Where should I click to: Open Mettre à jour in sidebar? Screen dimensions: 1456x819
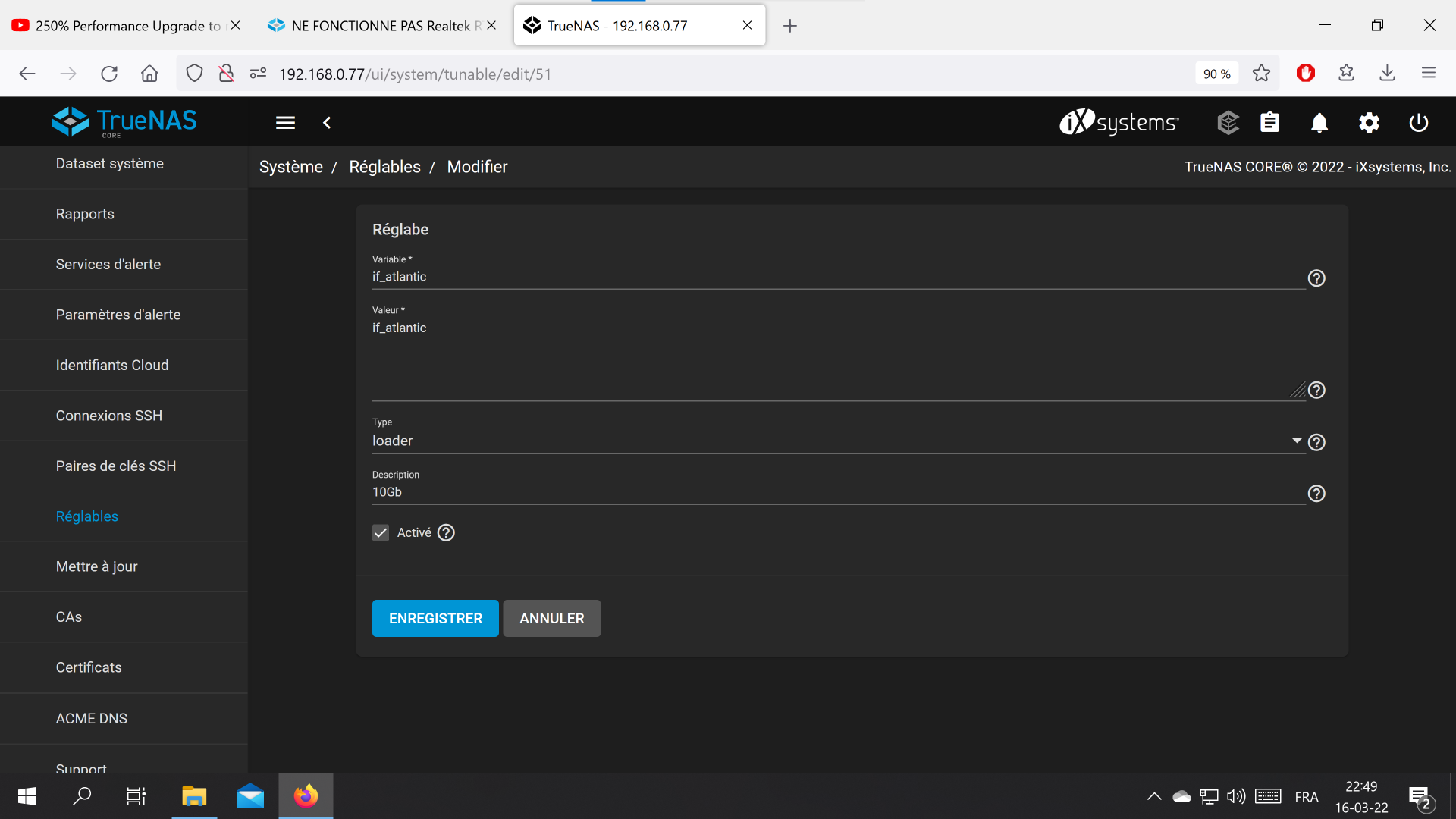tap(124, 566)
